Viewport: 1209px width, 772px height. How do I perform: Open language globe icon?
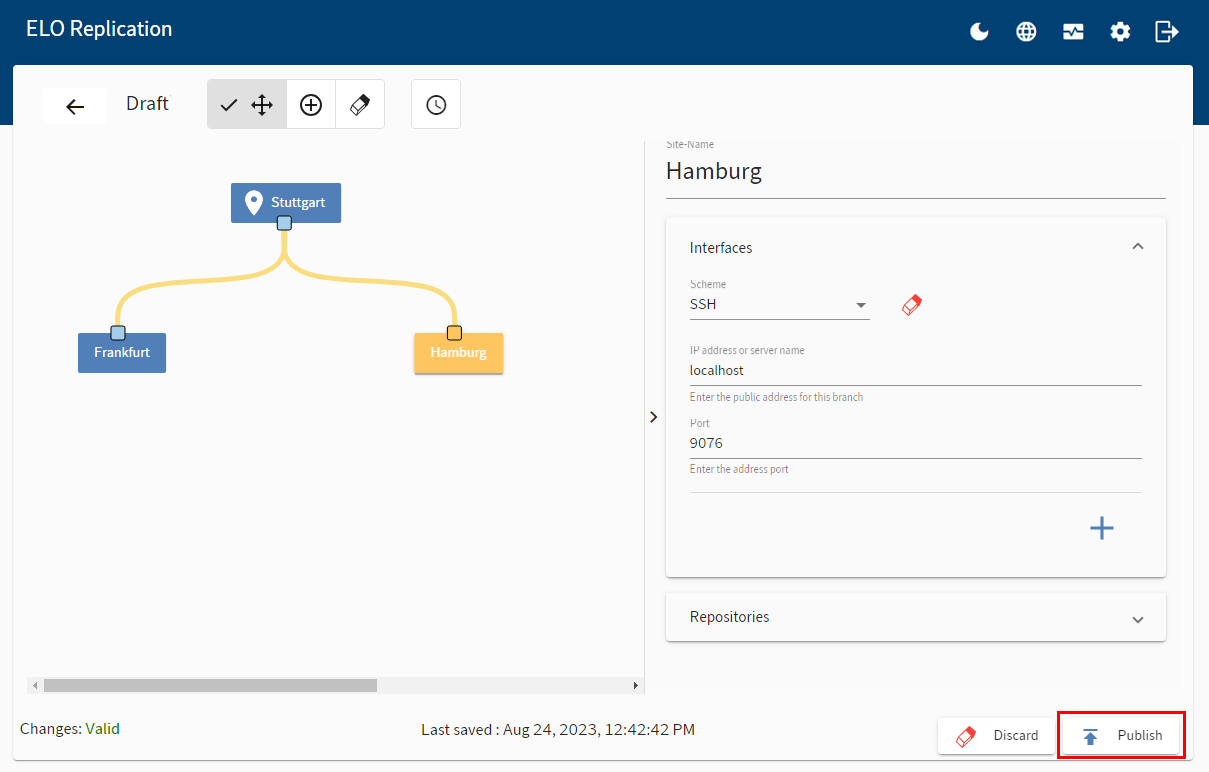tap(1026, 32)
